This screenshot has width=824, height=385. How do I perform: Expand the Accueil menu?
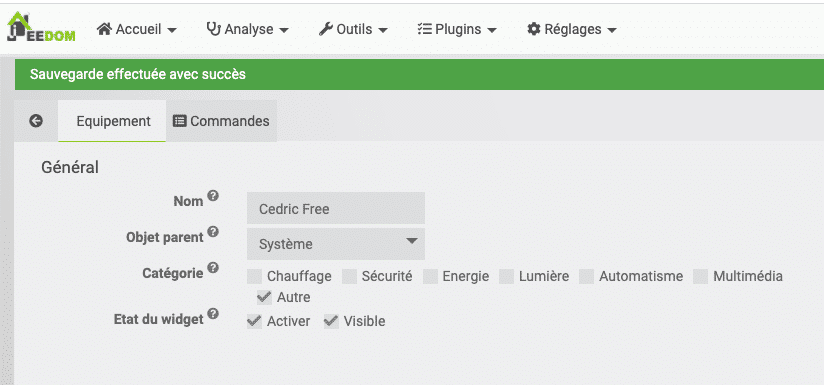click(137, 29)
